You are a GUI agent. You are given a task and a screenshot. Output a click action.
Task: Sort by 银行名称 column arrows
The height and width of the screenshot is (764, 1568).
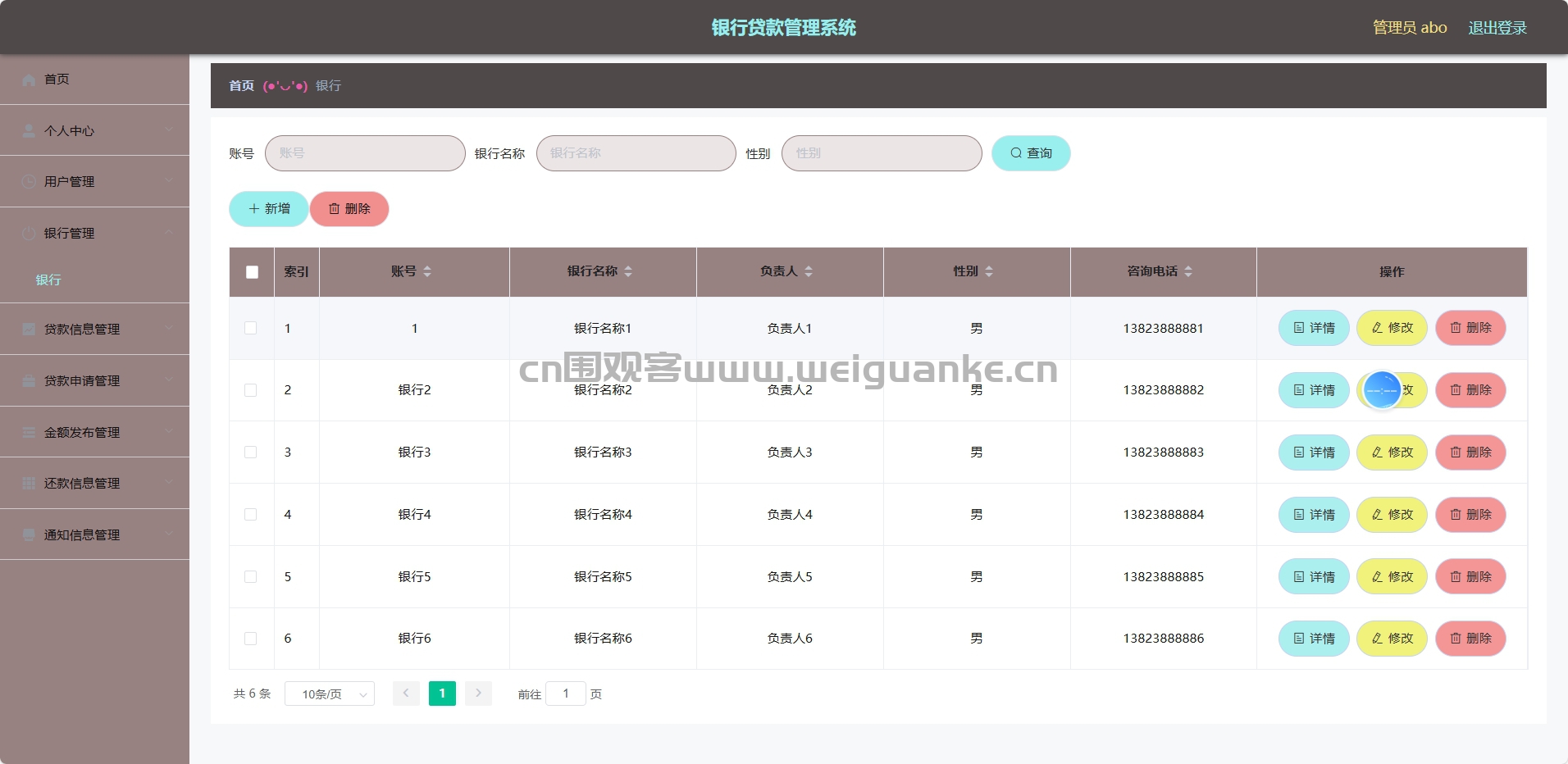pyautogui.click(x=628, y=271)
